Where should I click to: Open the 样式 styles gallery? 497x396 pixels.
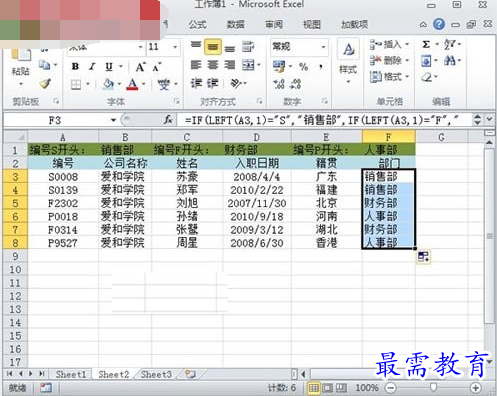(348, 61)
